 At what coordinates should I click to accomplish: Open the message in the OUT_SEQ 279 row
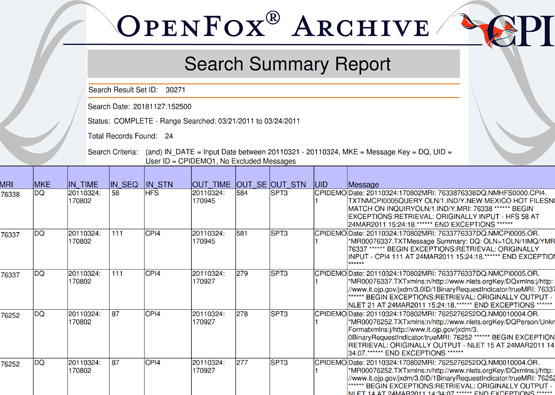tap(451, 289)
